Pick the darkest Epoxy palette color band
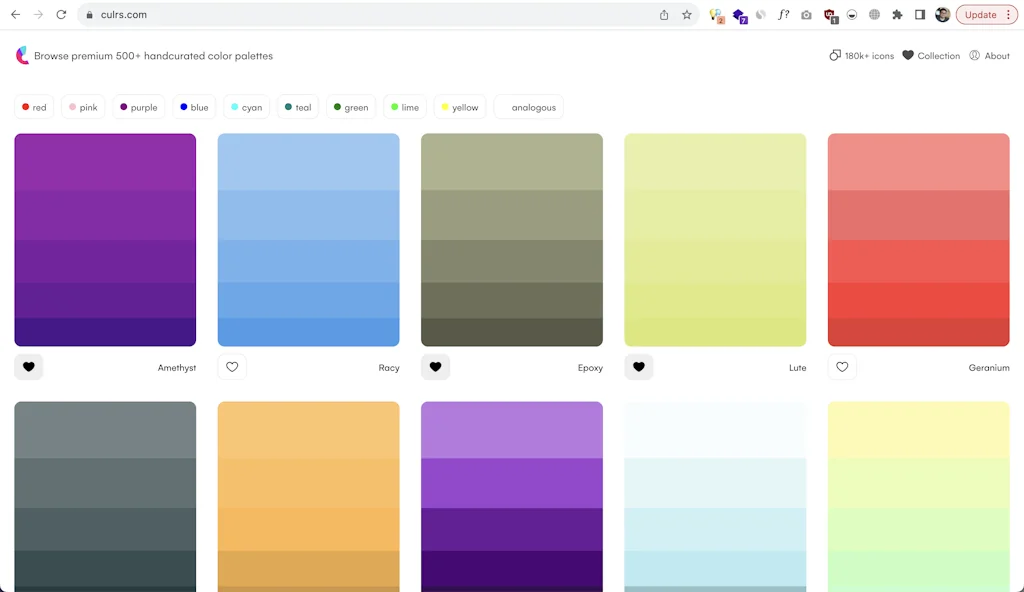The width and height of the screenshot is (1024, 592). (512, 333)
